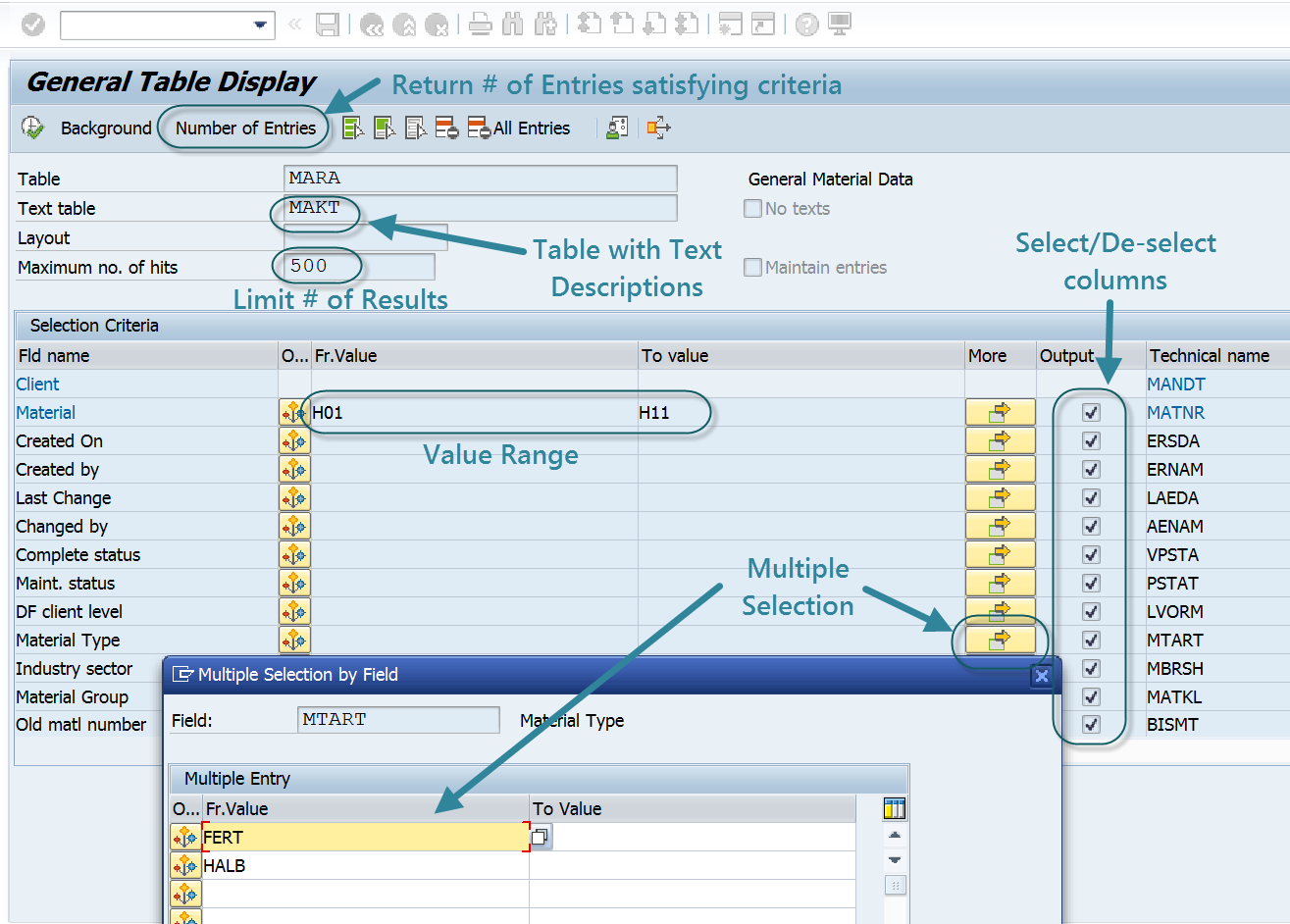Toggle Output checkbox for ERSDA Created On
The width and height of the screenshot is (1290, 924).
click(1091, 441)
